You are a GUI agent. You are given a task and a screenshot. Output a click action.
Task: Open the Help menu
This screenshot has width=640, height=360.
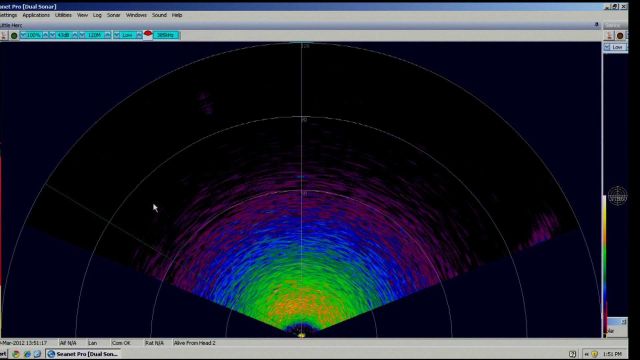pyautogui.click(x=177, y=15)
